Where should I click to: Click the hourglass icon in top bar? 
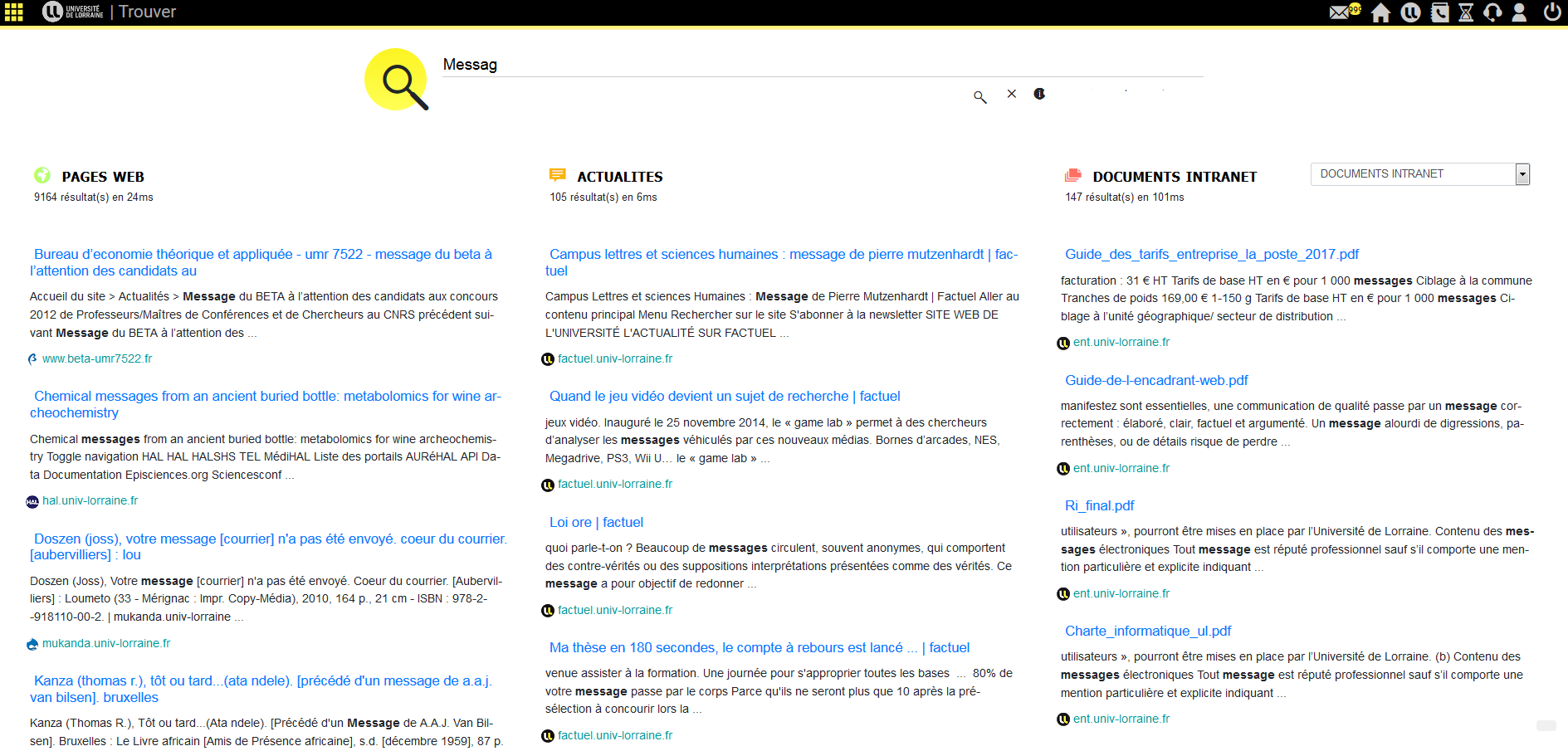1466,12
